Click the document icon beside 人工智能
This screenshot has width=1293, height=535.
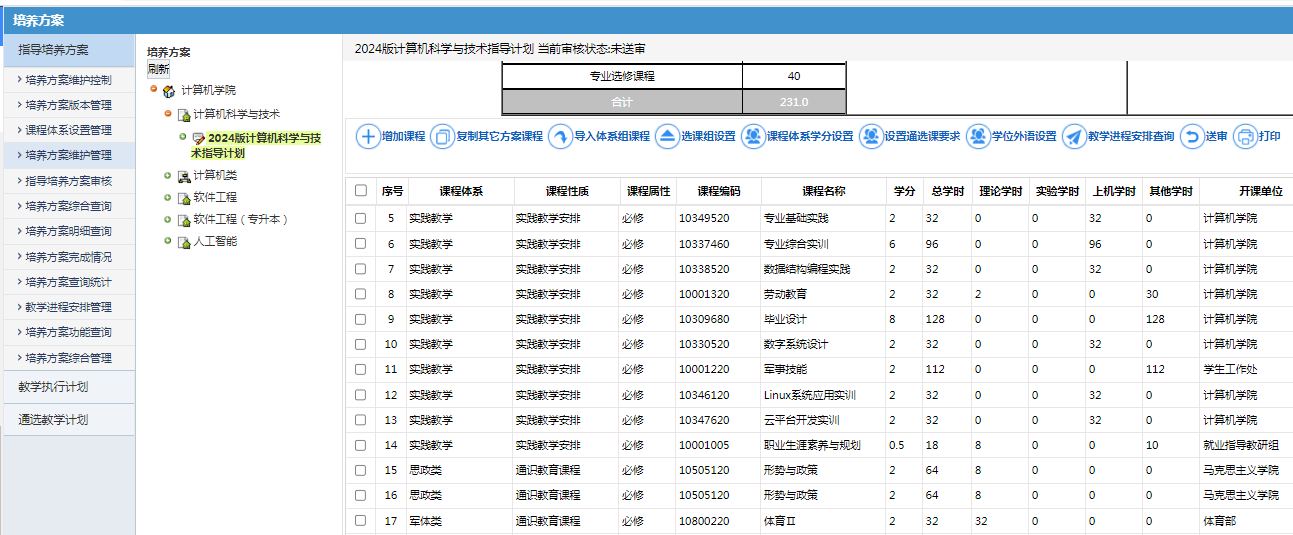pos(184,242)
